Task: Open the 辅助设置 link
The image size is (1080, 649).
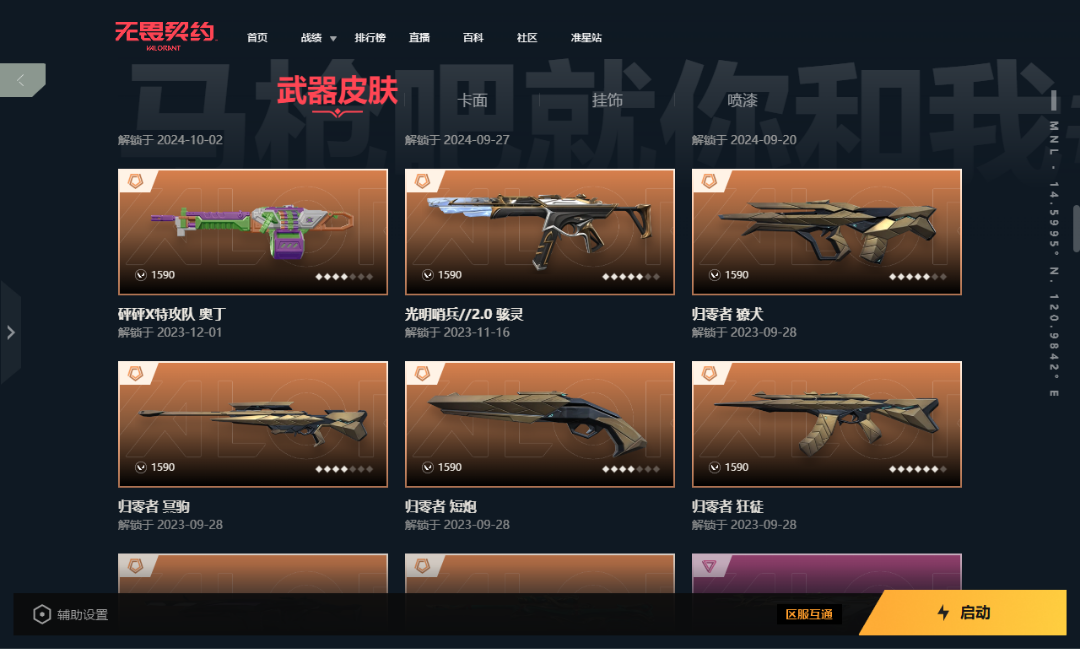Action: [x=83, y=614]
